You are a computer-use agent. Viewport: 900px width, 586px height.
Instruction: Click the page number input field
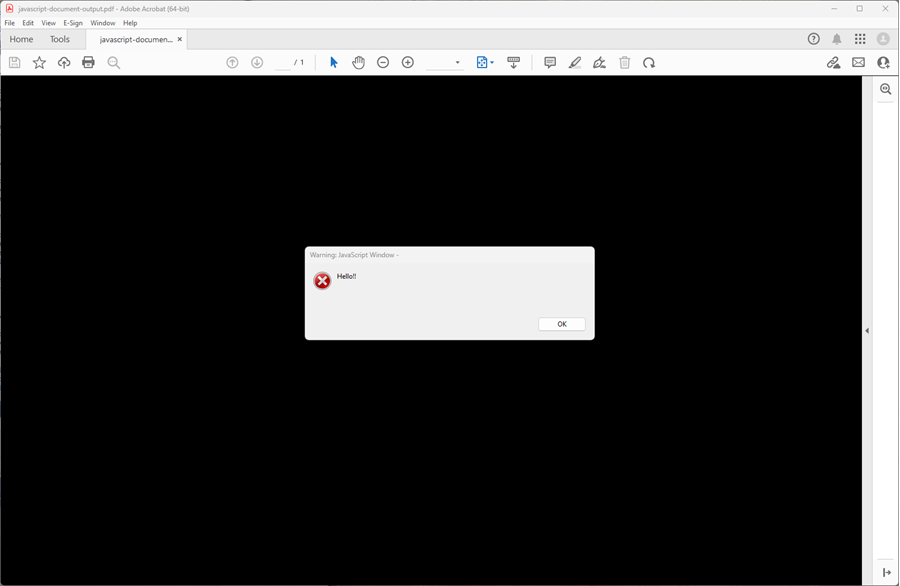click(x=283, y=62)
